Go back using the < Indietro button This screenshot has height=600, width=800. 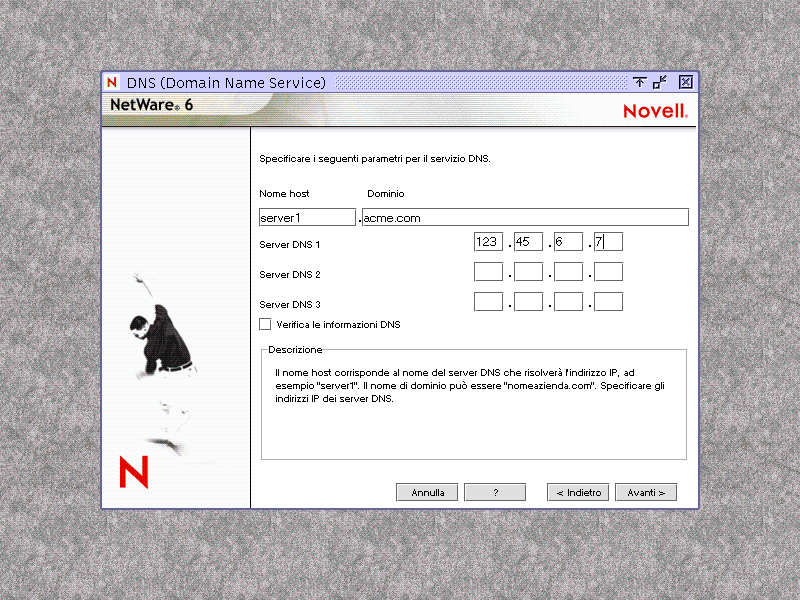[577, 491]
